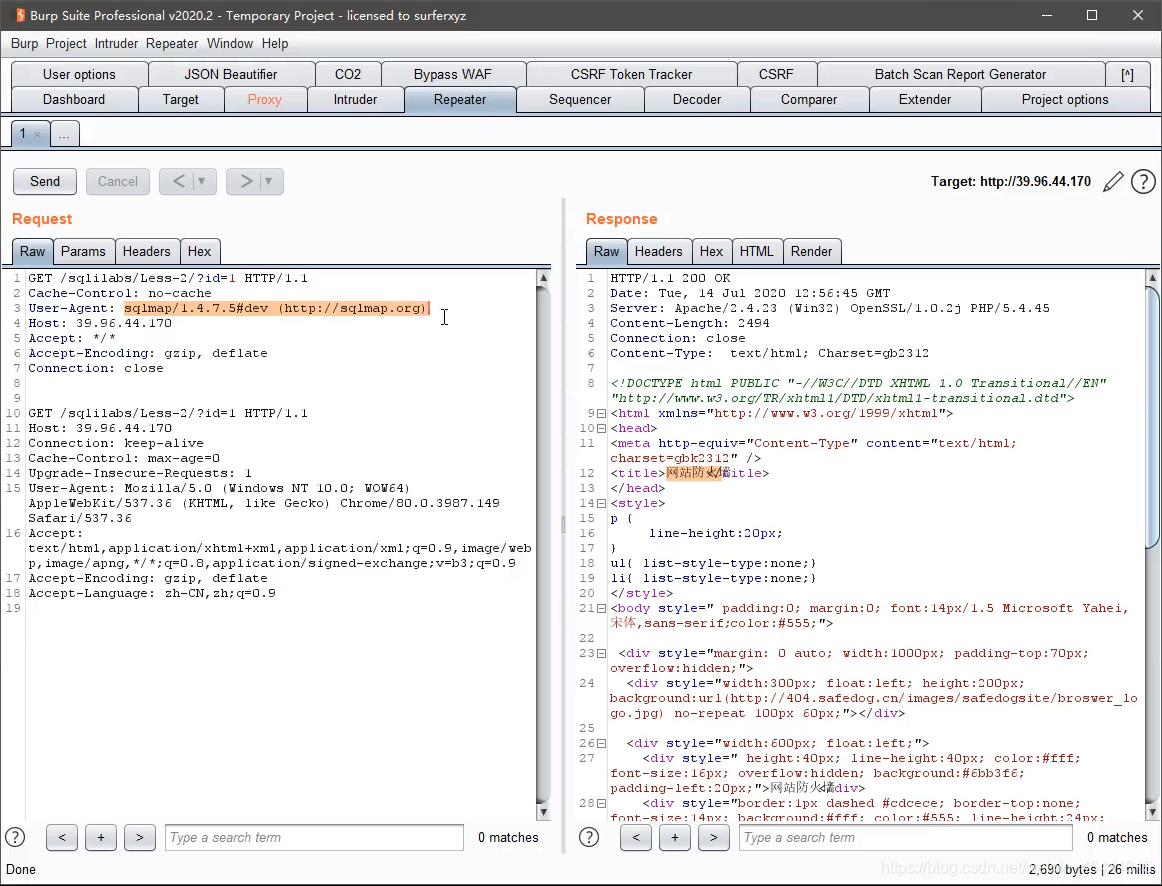Screen dimensions: 1162x886
Task: Open request search options plus button
Action: click(101, 837)
